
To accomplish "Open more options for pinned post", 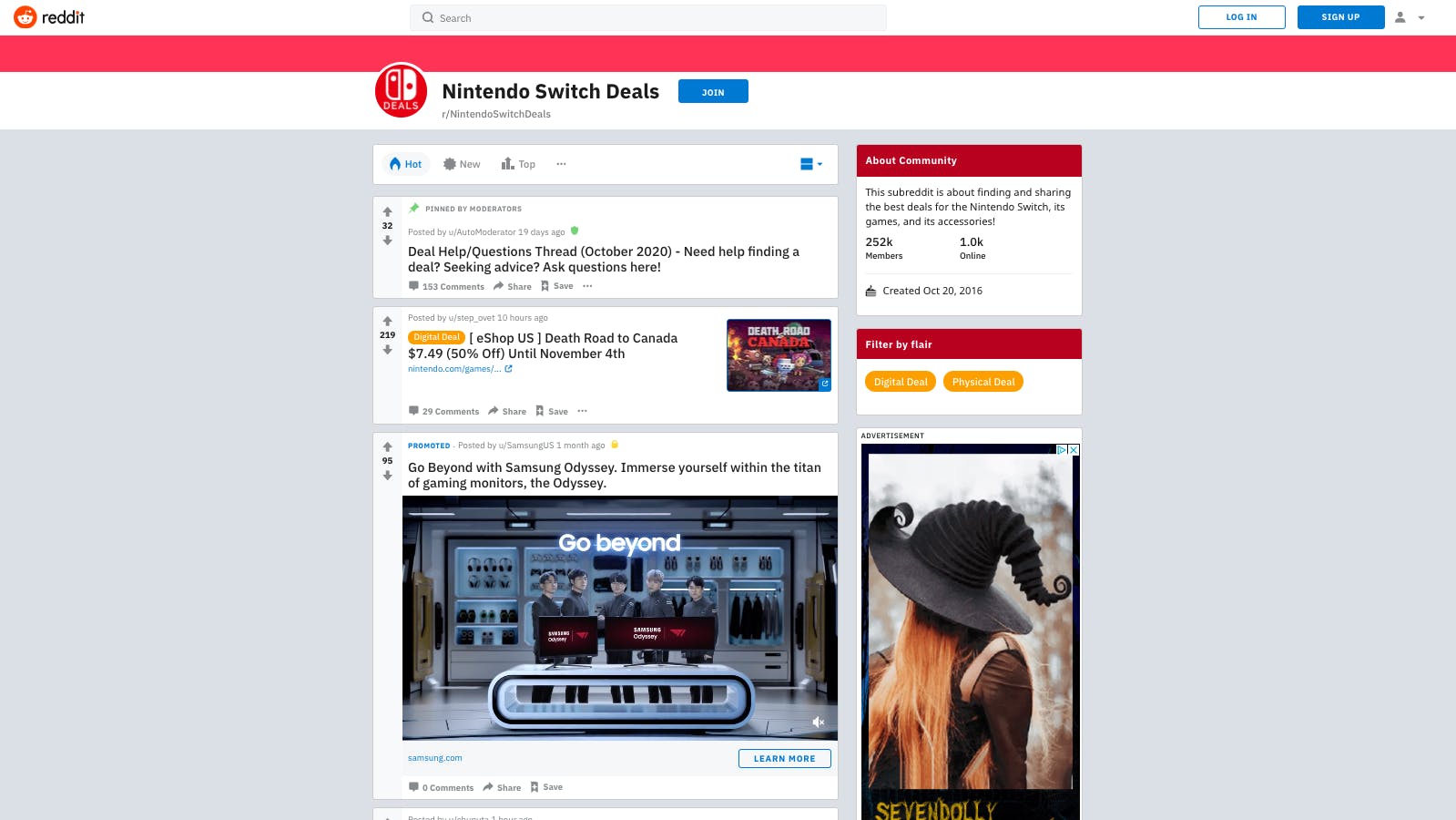I will 587,286.
